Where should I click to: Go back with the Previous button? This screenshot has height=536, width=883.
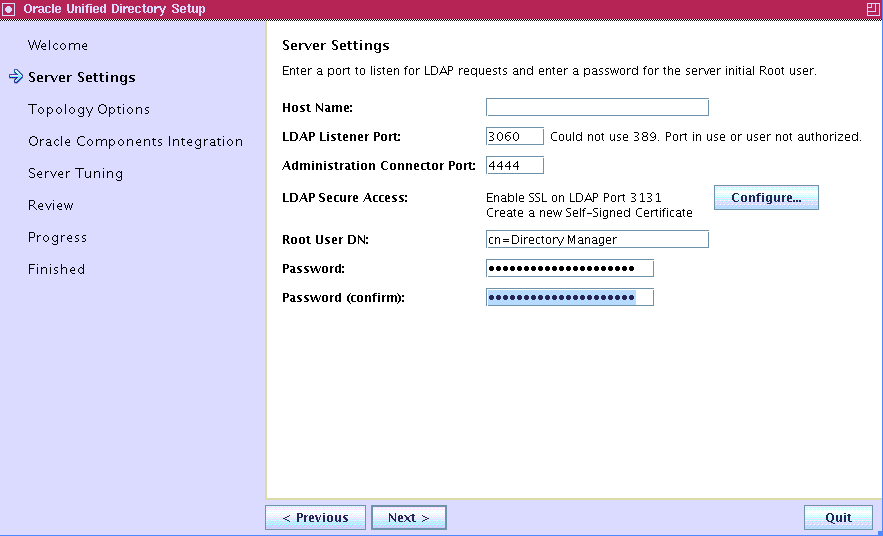(315, 517)
